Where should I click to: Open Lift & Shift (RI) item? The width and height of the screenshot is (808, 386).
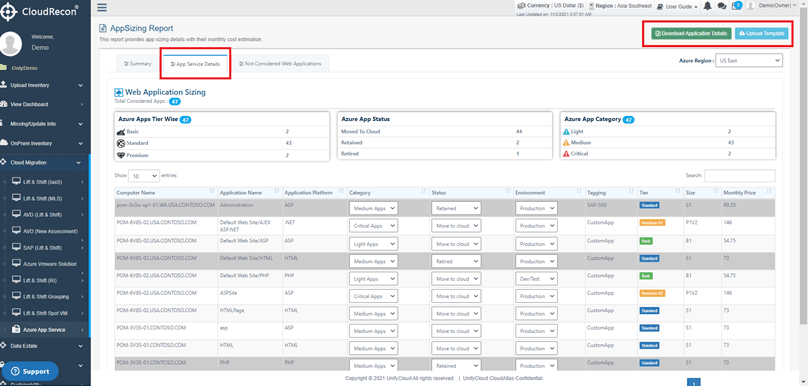coord(47,280)
